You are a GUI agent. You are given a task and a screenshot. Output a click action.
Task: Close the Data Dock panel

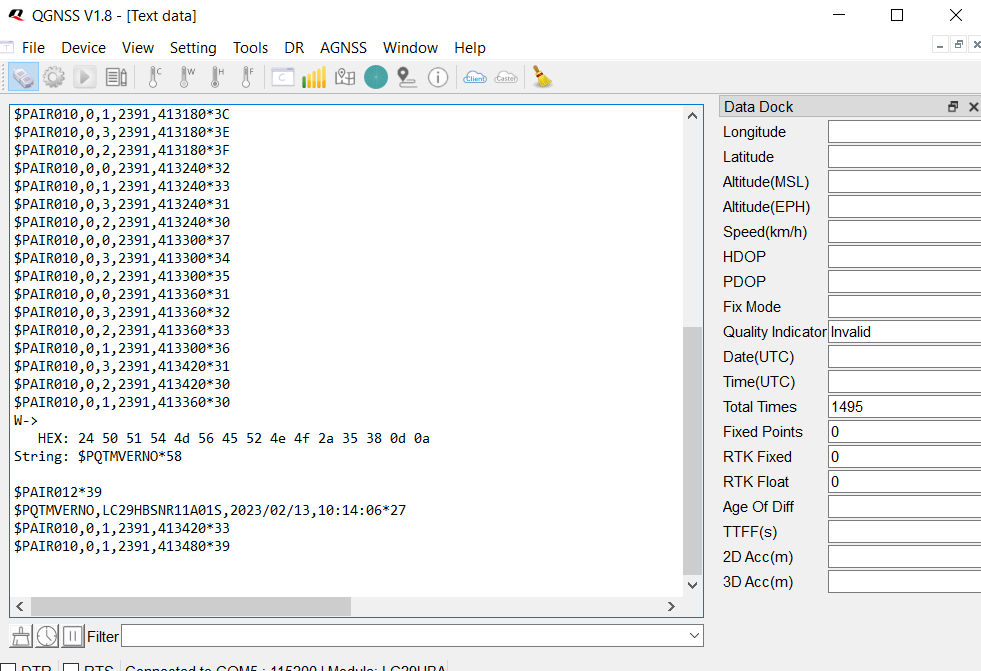click(973, 107)
